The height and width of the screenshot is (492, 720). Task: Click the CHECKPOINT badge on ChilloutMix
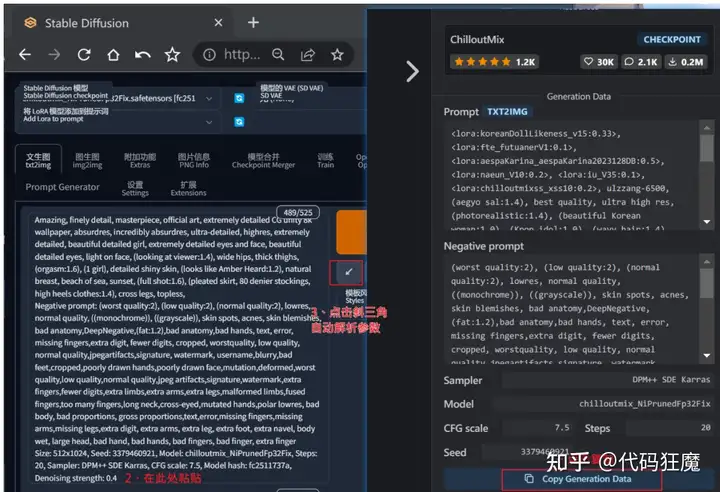point(672,40)
